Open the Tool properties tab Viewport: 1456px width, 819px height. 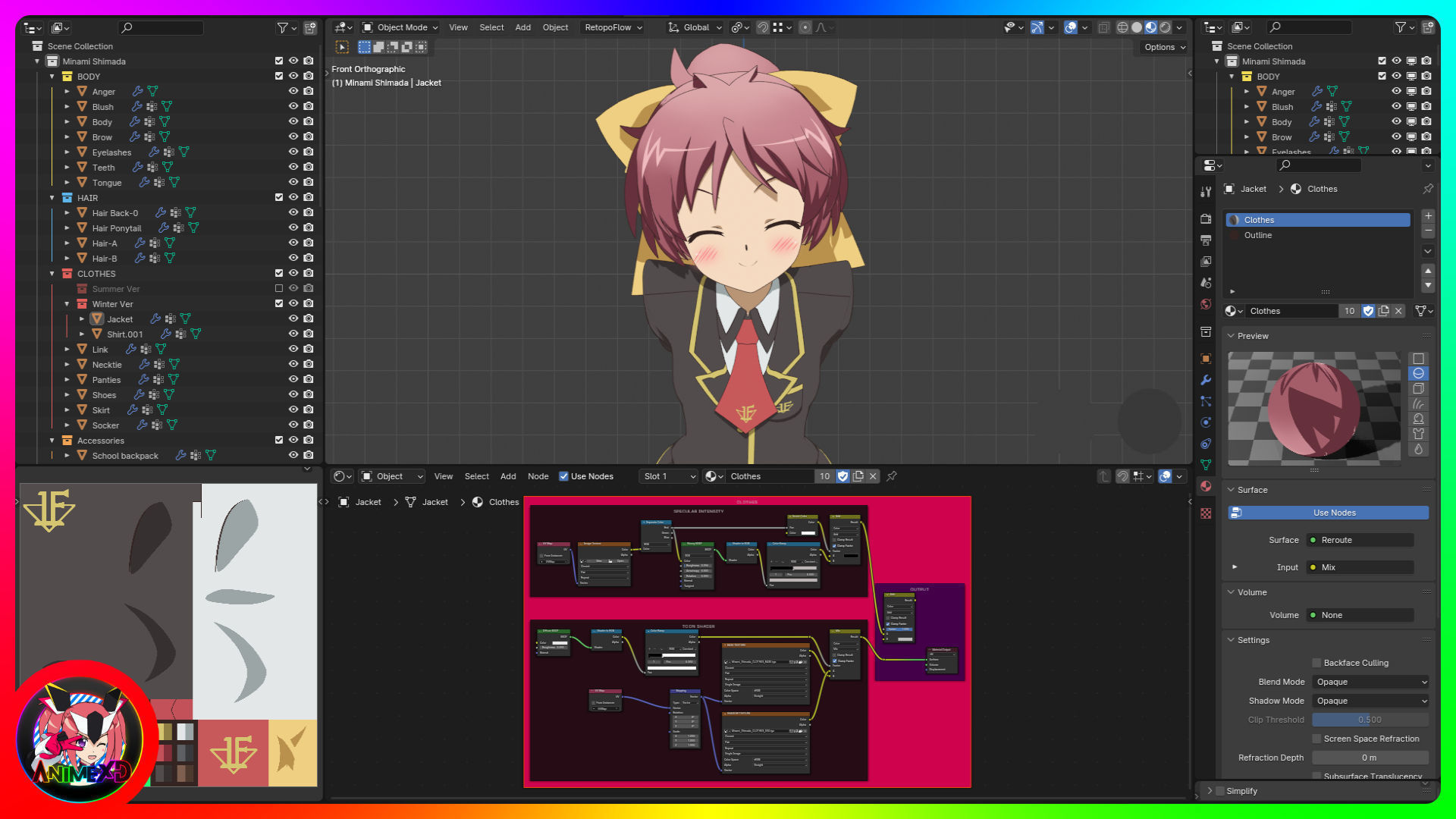tap(1206, 193)
